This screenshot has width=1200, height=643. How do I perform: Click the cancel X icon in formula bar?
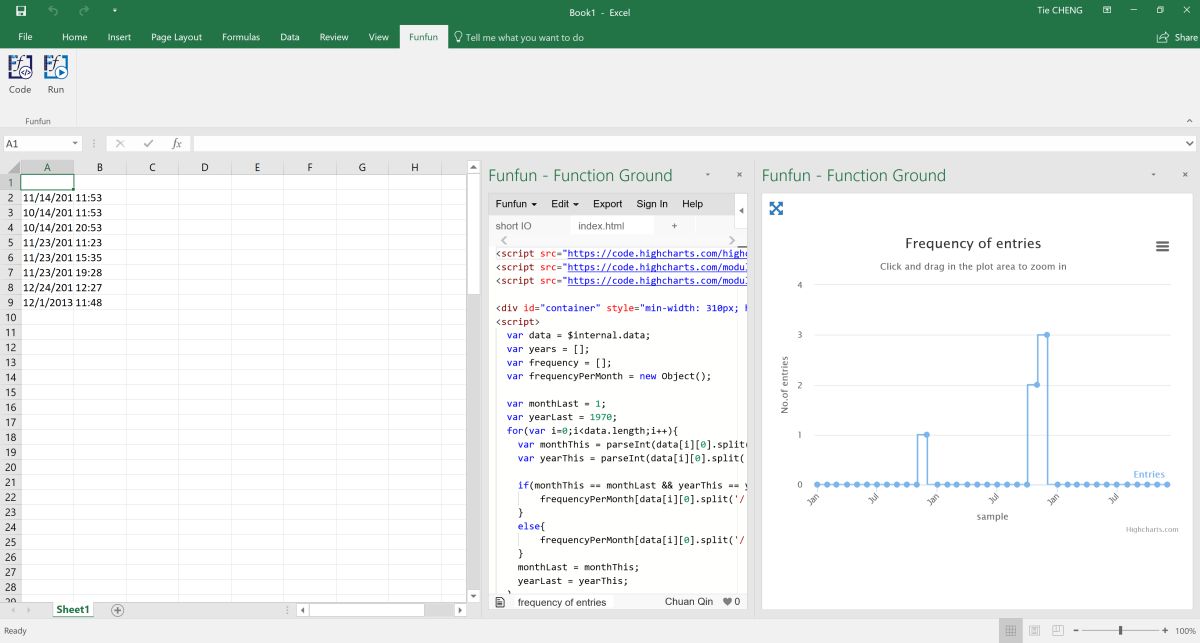pyautogui.click(x=120, y=144)
